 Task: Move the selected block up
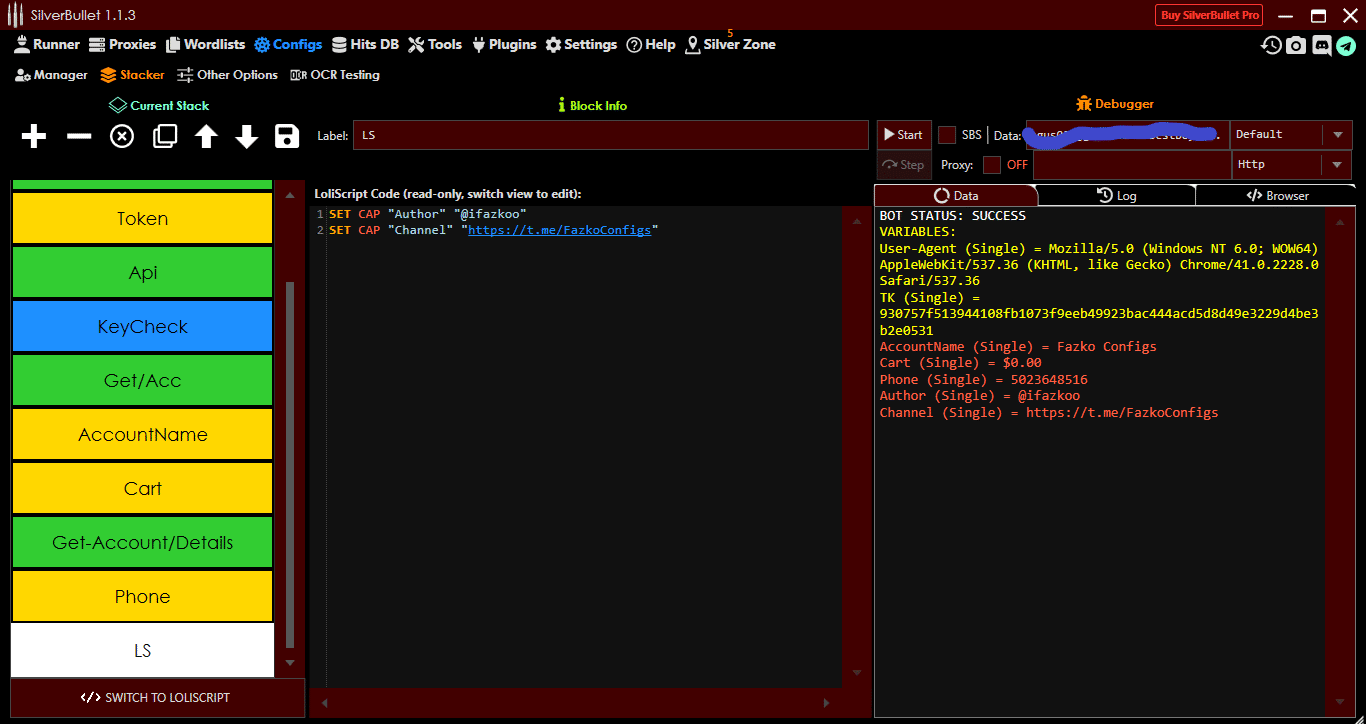click(x=205, y=136)
